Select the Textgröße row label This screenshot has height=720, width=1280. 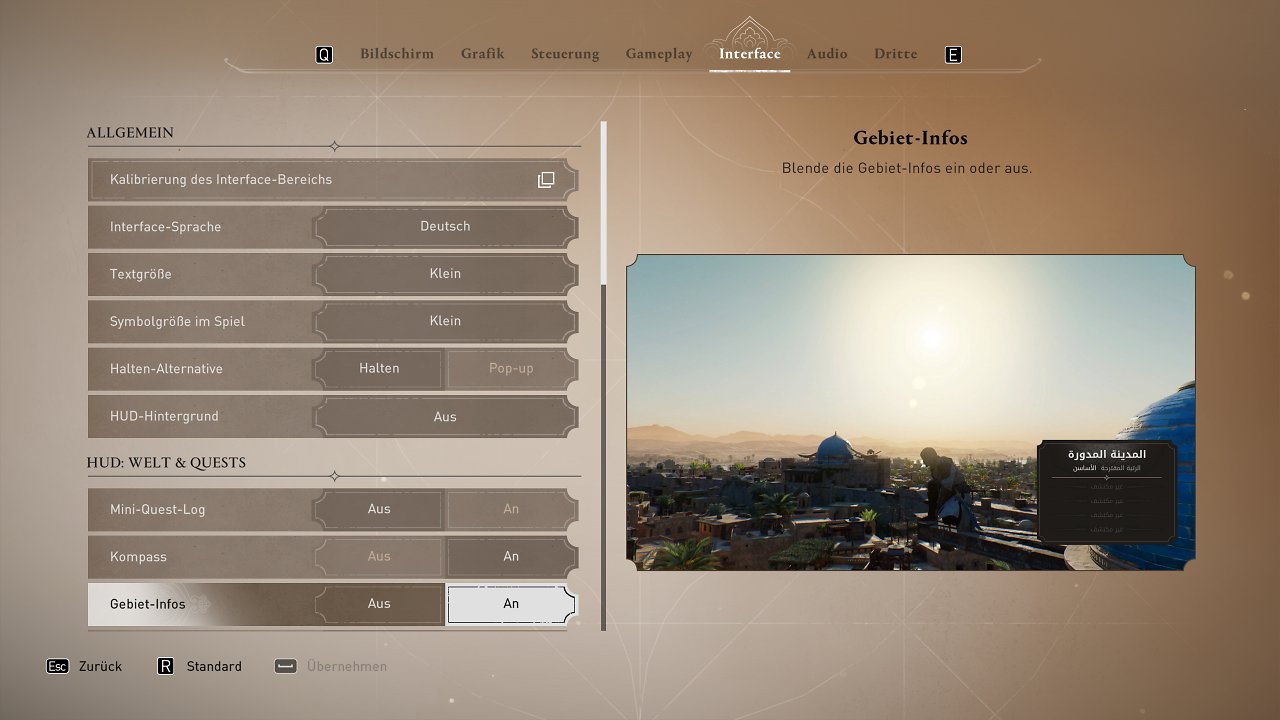click(141, 274)
